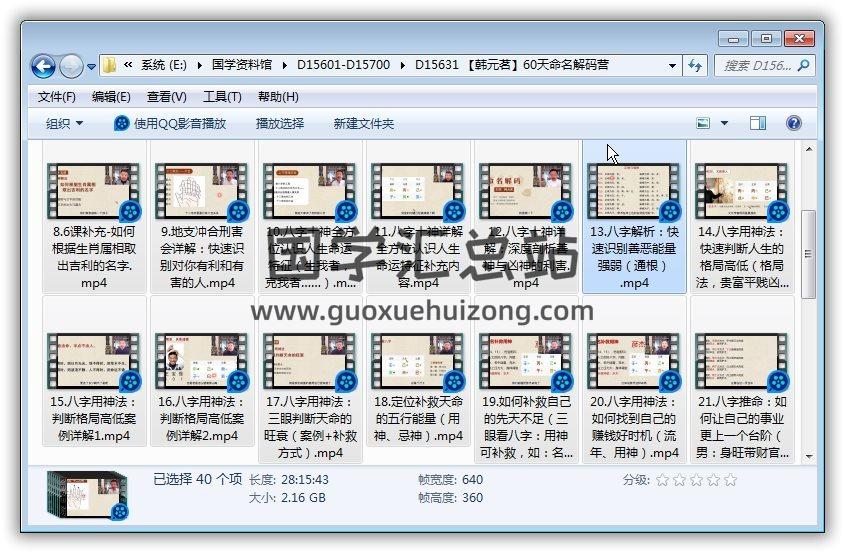This screenshot has width=845, height=553.
Task: Rate five stars in 分级 rating
Action: coord(731,480)
